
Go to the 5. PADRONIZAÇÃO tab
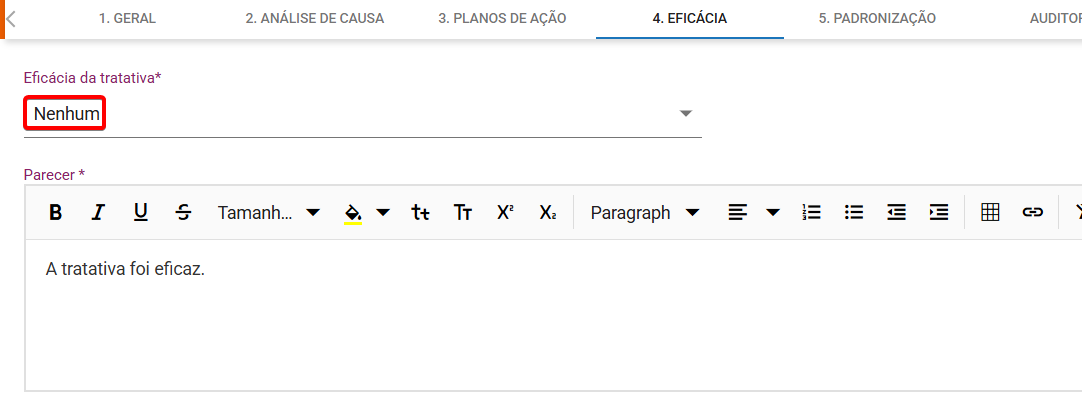coord(877,19)
